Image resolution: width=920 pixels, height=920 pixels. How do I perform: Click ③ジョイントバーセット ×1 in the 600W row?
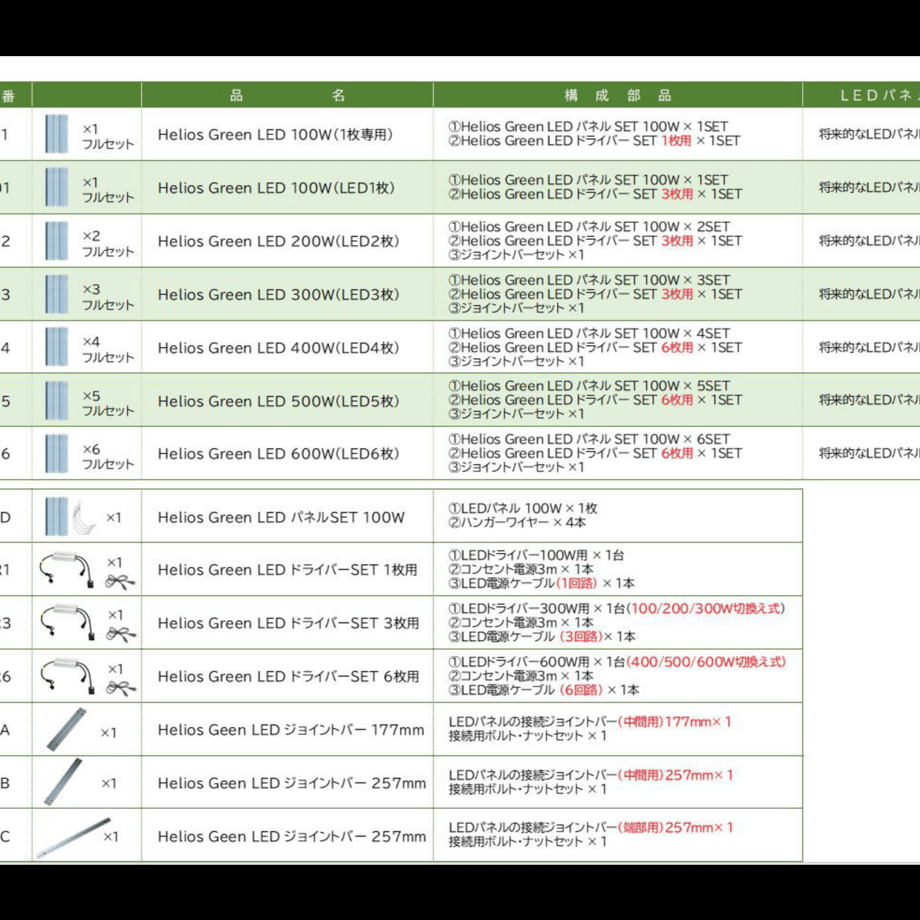coord(516,467)
